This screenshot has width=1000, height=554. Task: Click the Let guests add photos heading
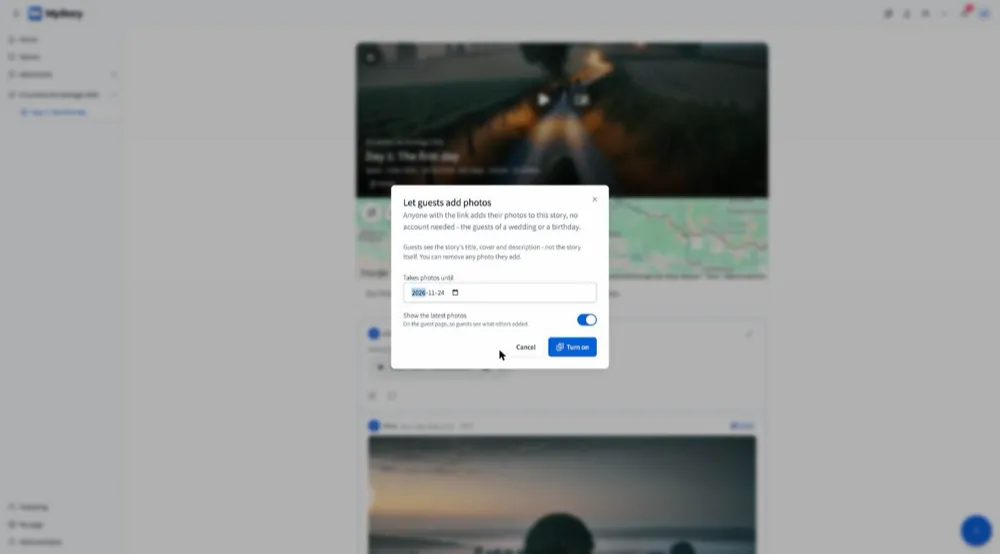click(x=447, y=203)
